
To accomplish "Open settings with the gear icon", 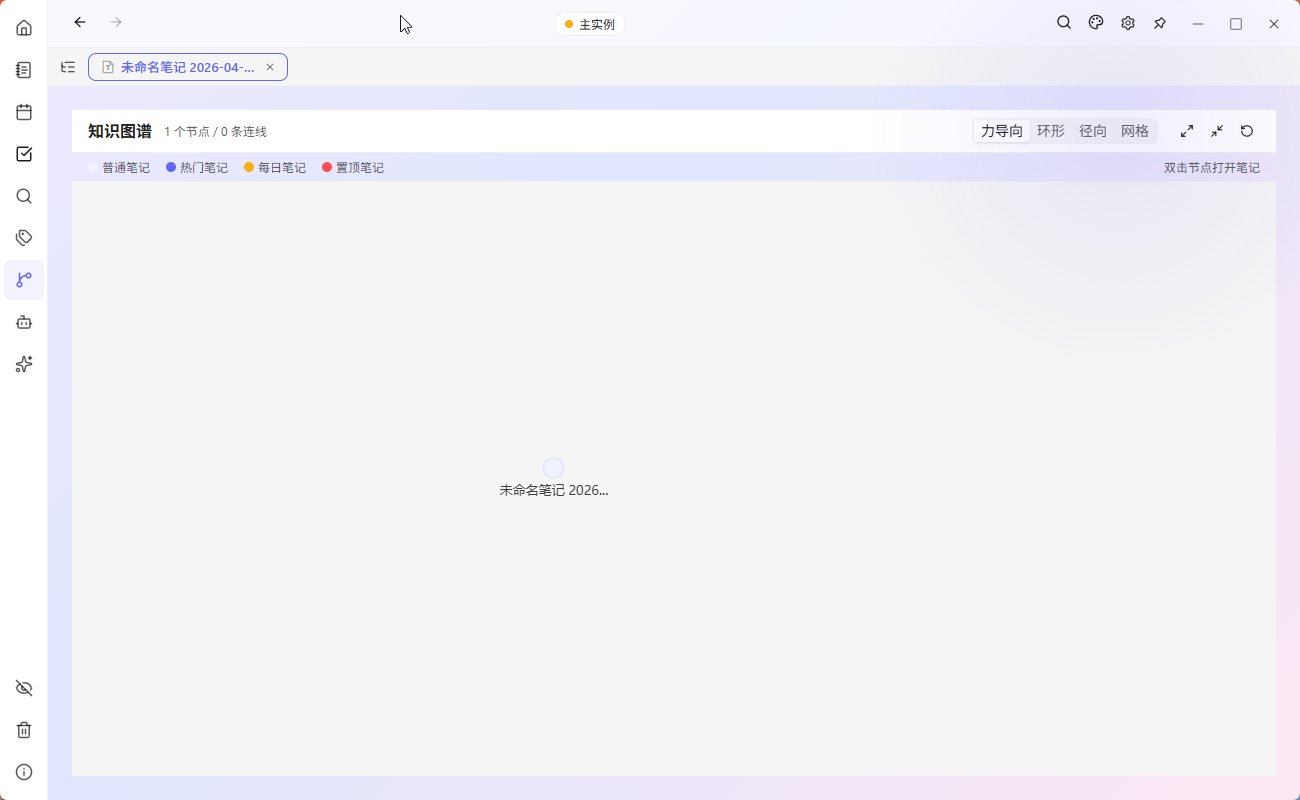I will (x=1128, y=22).
